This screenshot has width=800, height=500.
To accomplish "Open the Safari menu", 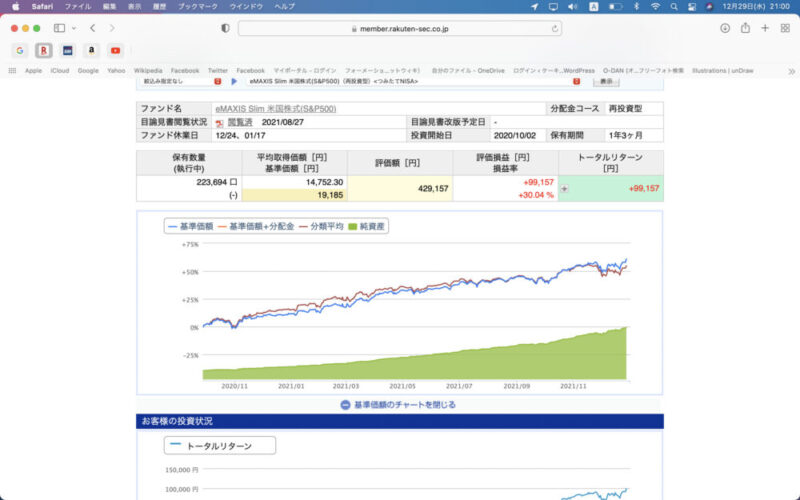I will pos(42,7).
